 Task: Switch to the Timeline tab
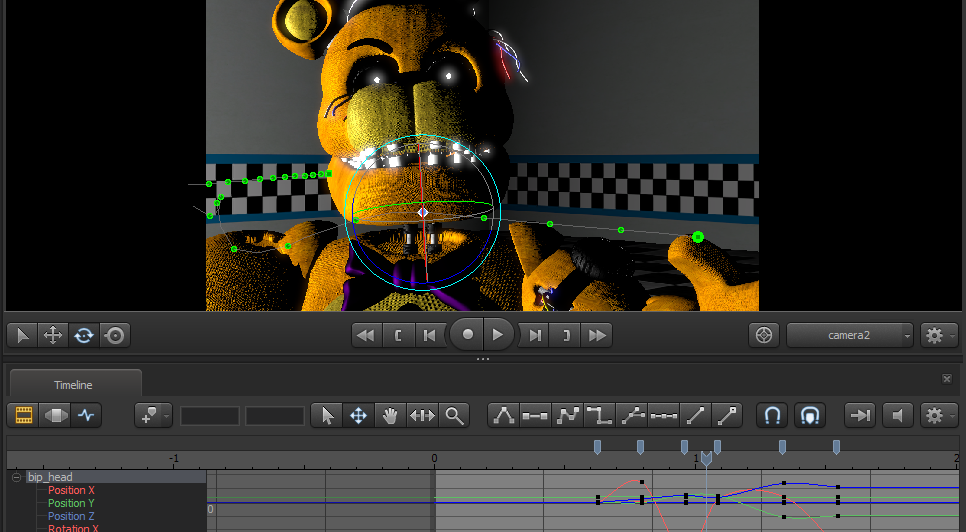tap(73, 385)
